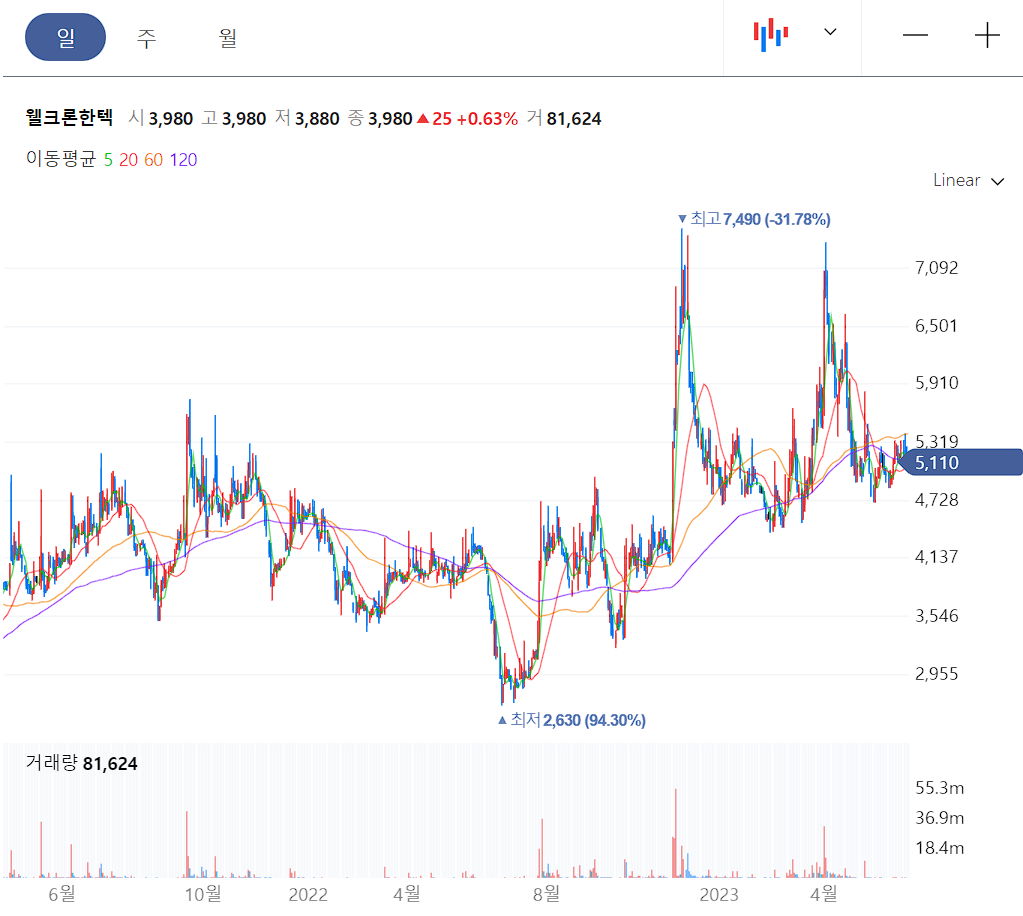Viewport: 1023px width, 916px height.
Task: Open the Linear scale dropdown
Action: [958, 181]
